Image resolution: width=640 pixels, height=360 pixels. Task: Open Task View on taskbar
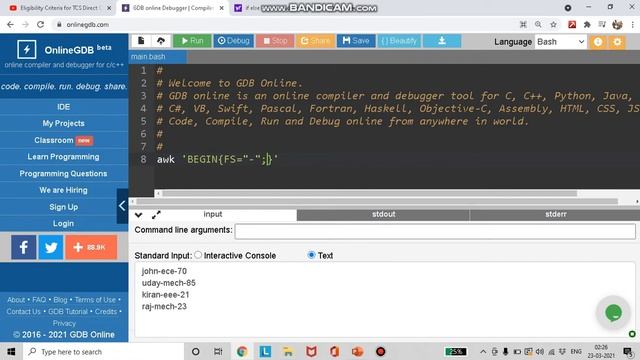click(218, 351)
